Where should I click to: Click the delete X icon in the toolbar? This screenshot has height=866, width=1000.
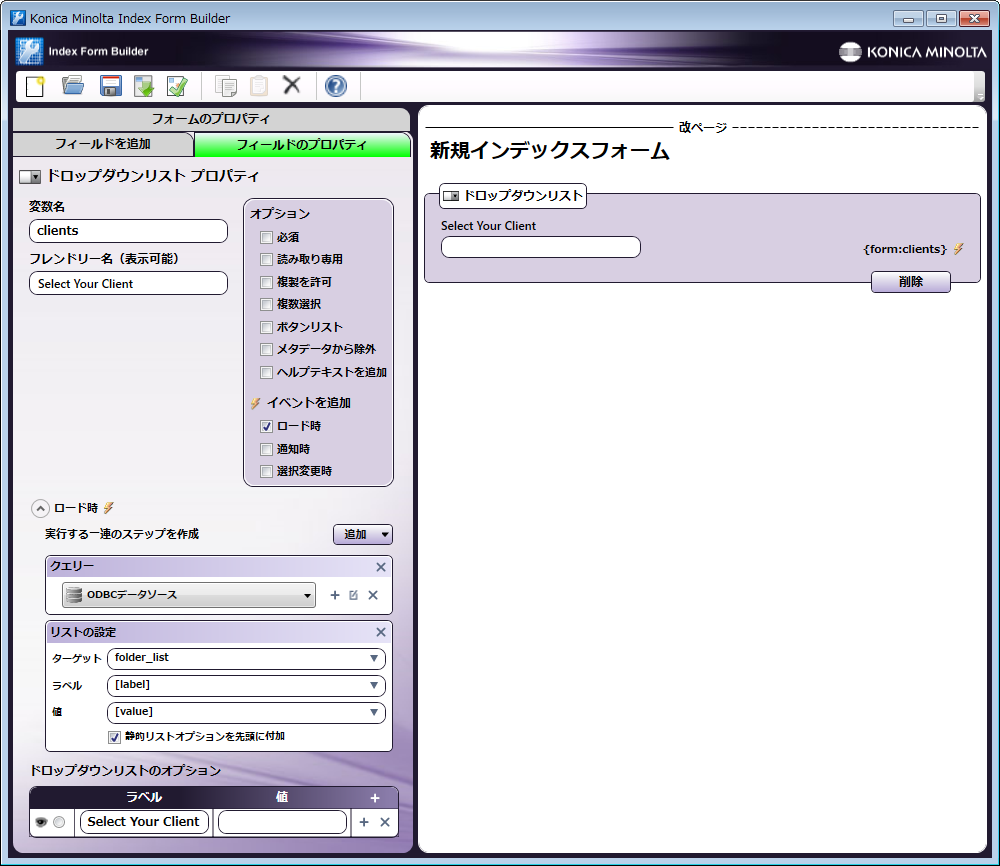291,85
